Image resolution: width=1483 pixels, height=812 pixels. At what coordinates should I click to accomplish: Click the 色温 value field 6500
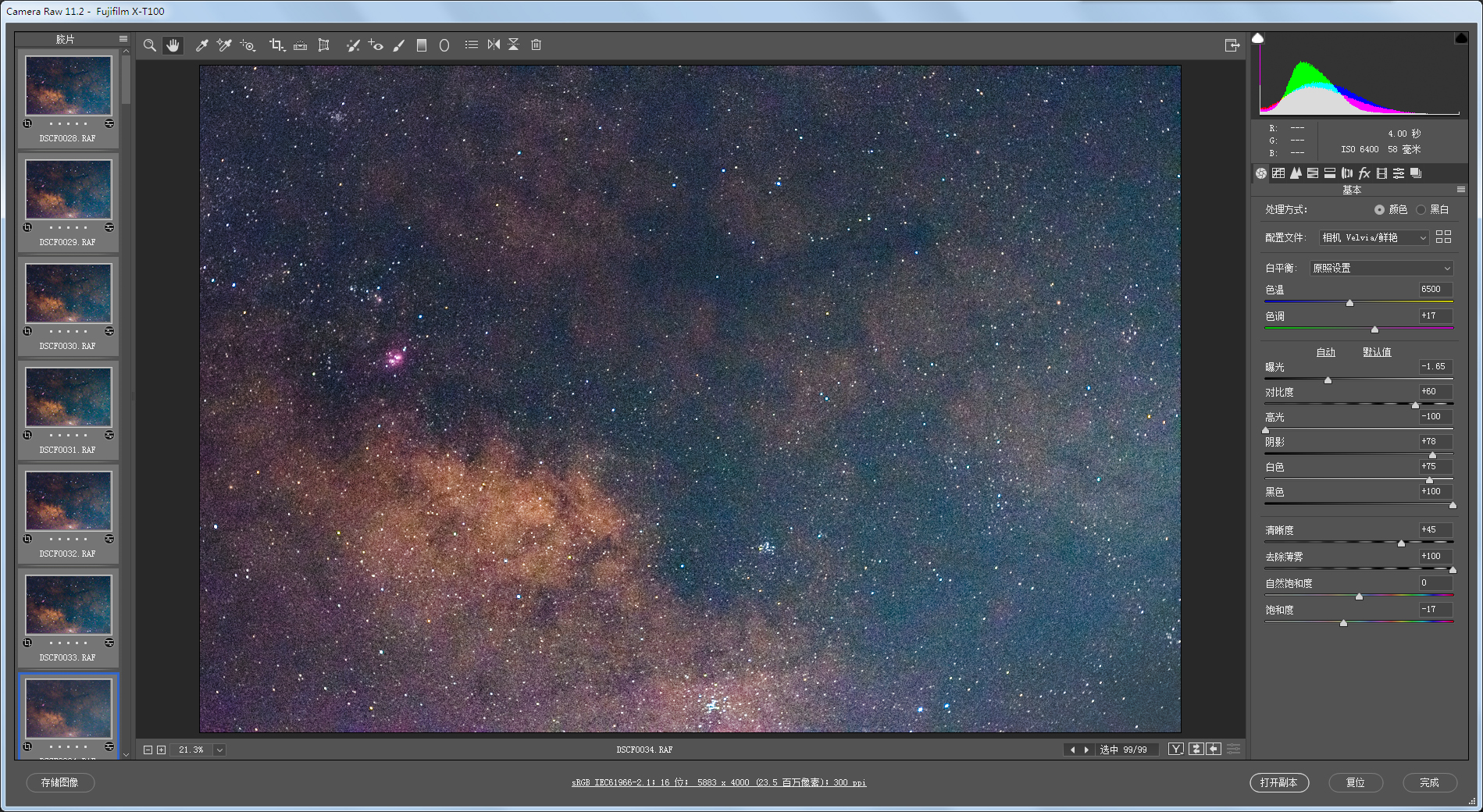[1435, 289]
